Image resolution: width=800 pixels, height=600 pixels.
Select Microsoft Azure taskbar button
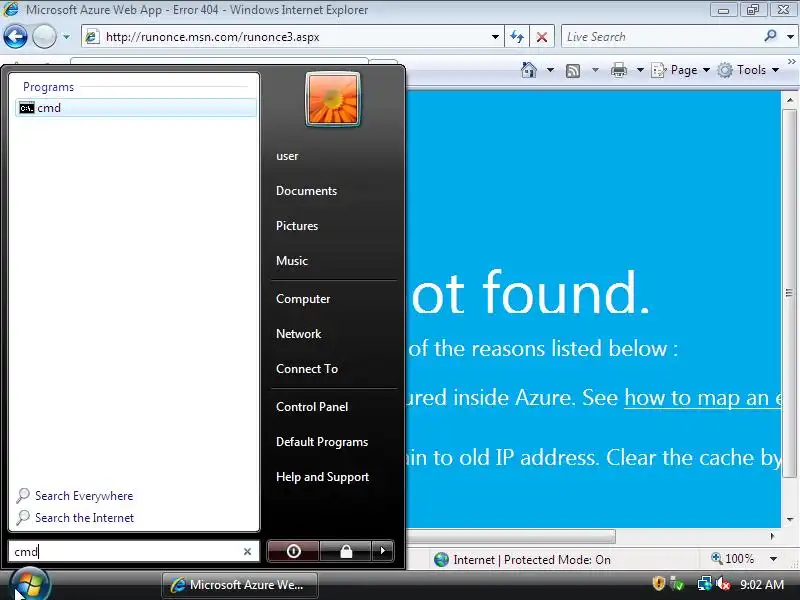click(x=240, y=585)
